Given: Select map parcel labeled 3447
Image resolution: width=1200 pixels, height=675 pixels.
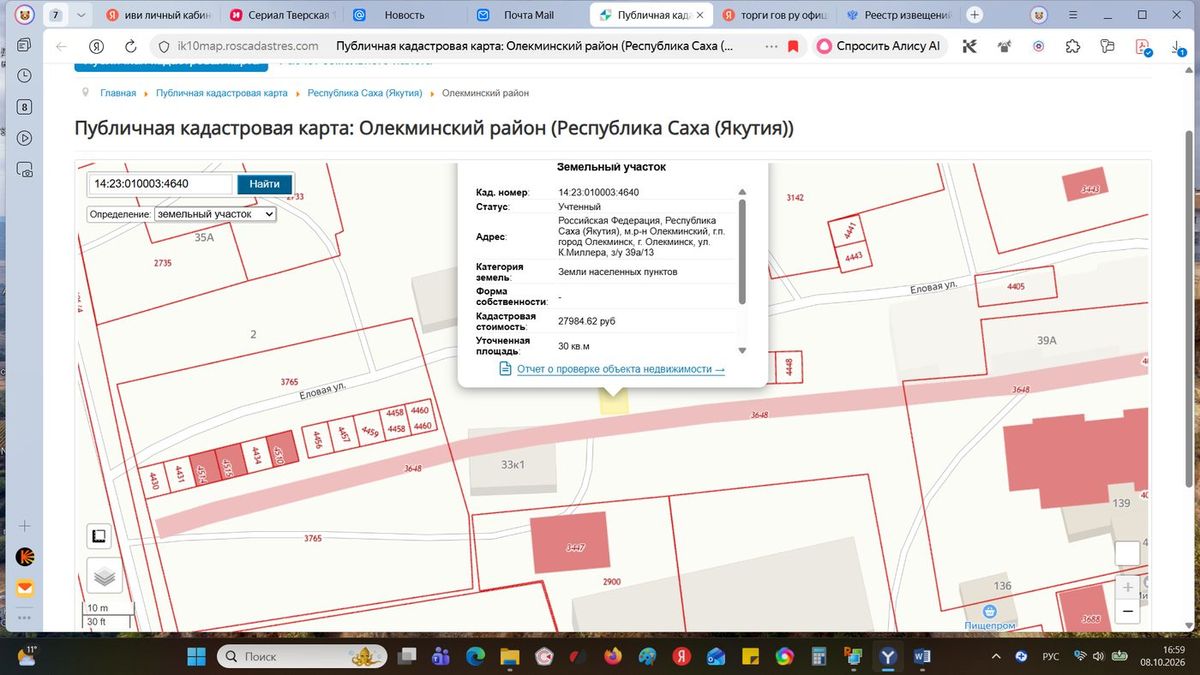Looking at the screenshot, I should point(572,543).
